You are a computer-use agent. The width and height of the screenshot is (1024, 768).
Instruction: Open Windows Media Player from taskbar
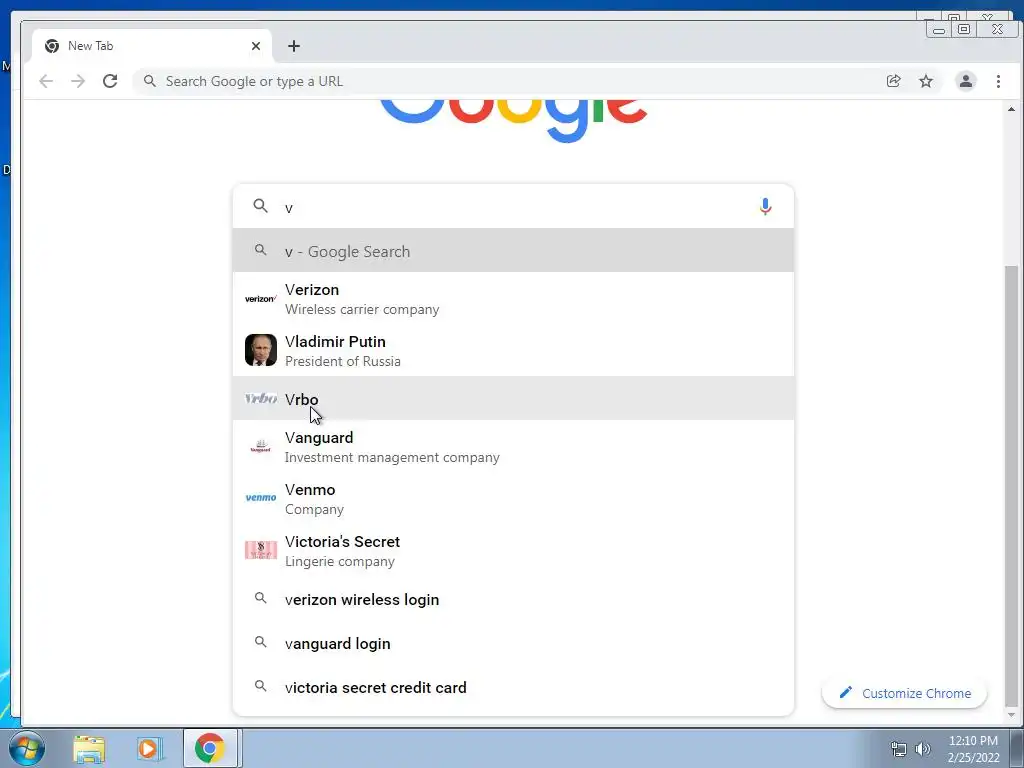149,748
